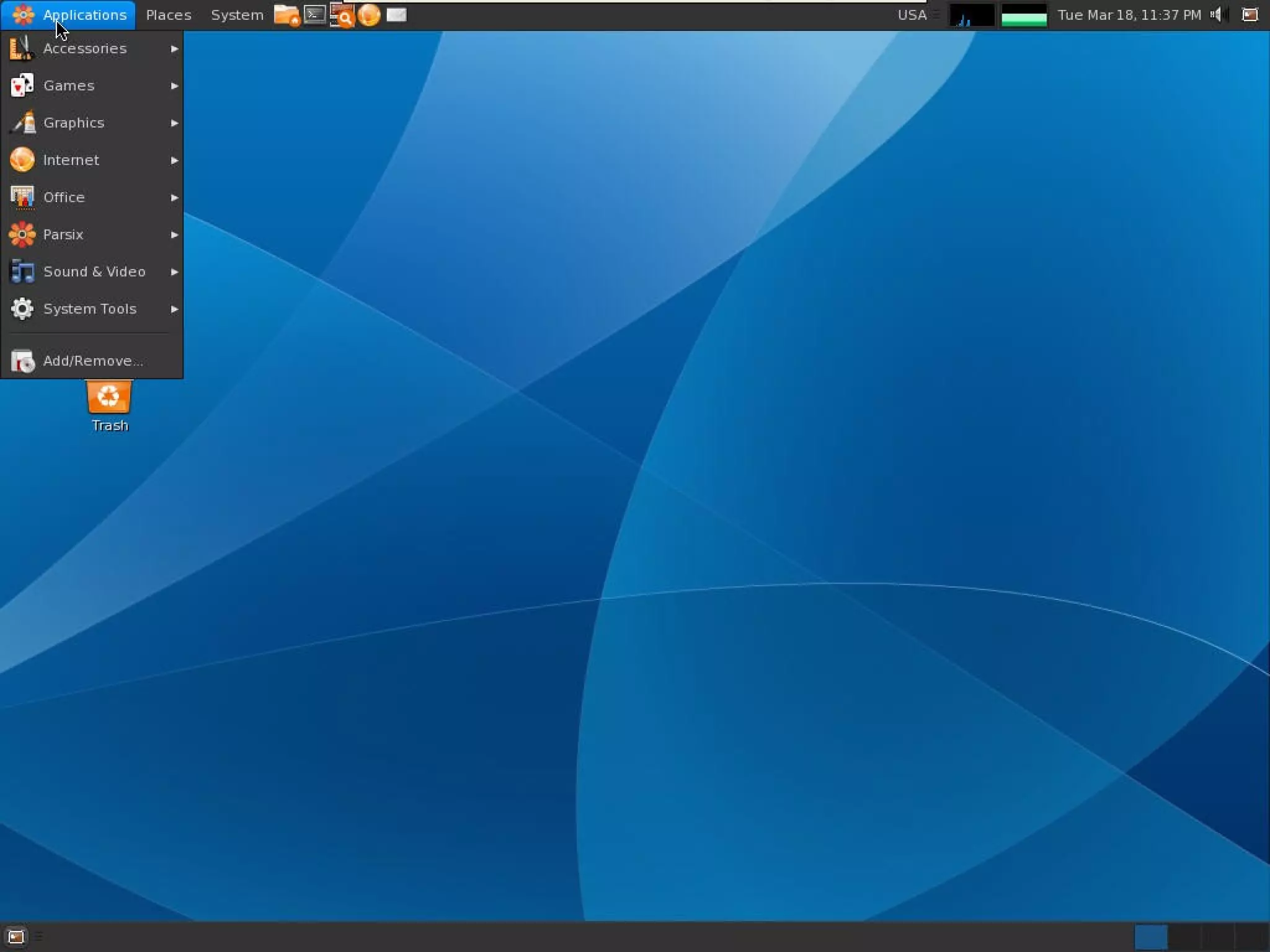Image resolution: width=1270 pixels, height=952 pixels.
Task: Open the home folder launcher icon
Action: pyautogui.click(x=286, y=15)
